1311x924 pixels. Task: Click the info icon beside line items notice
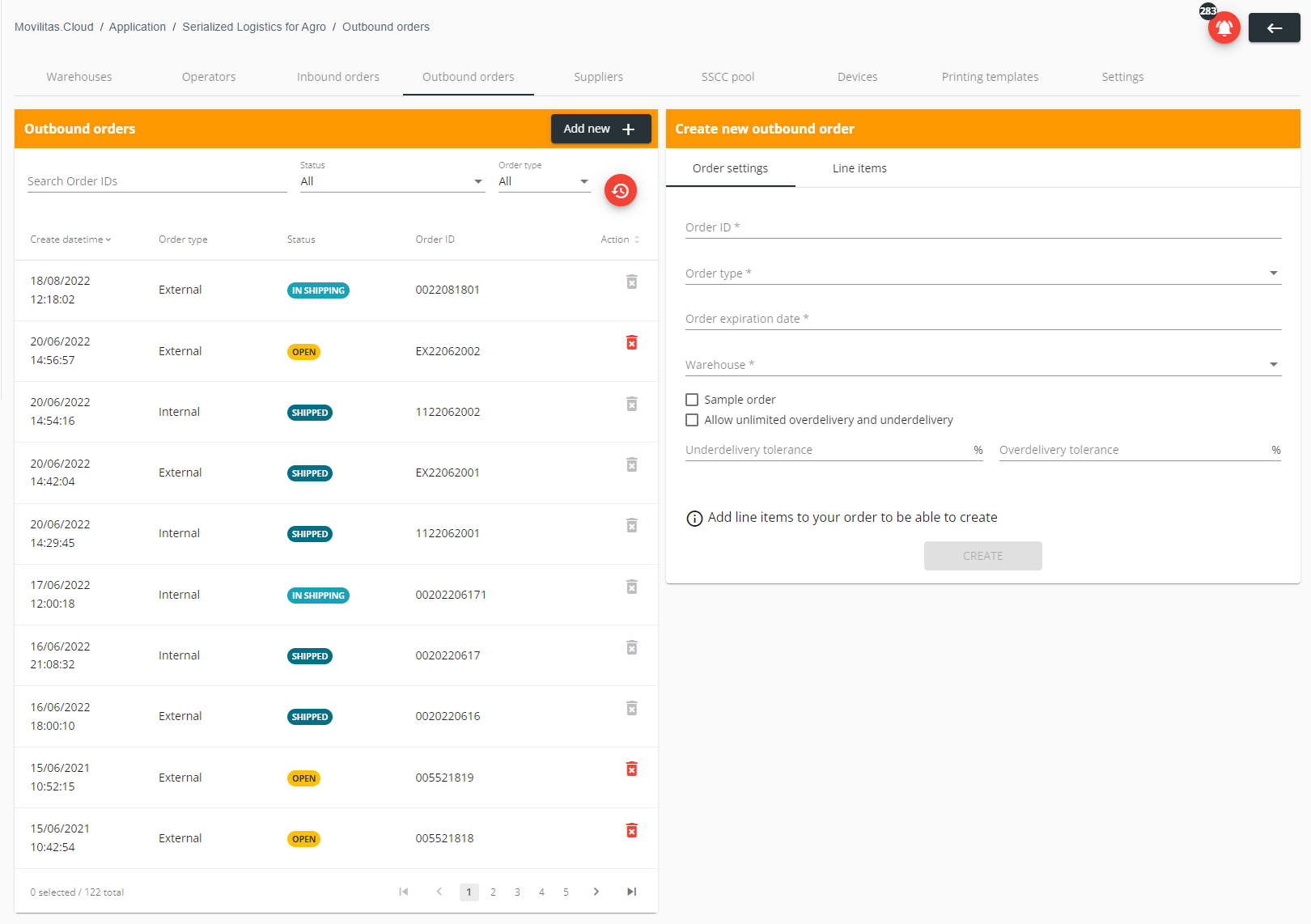click(x=694, y=519)
